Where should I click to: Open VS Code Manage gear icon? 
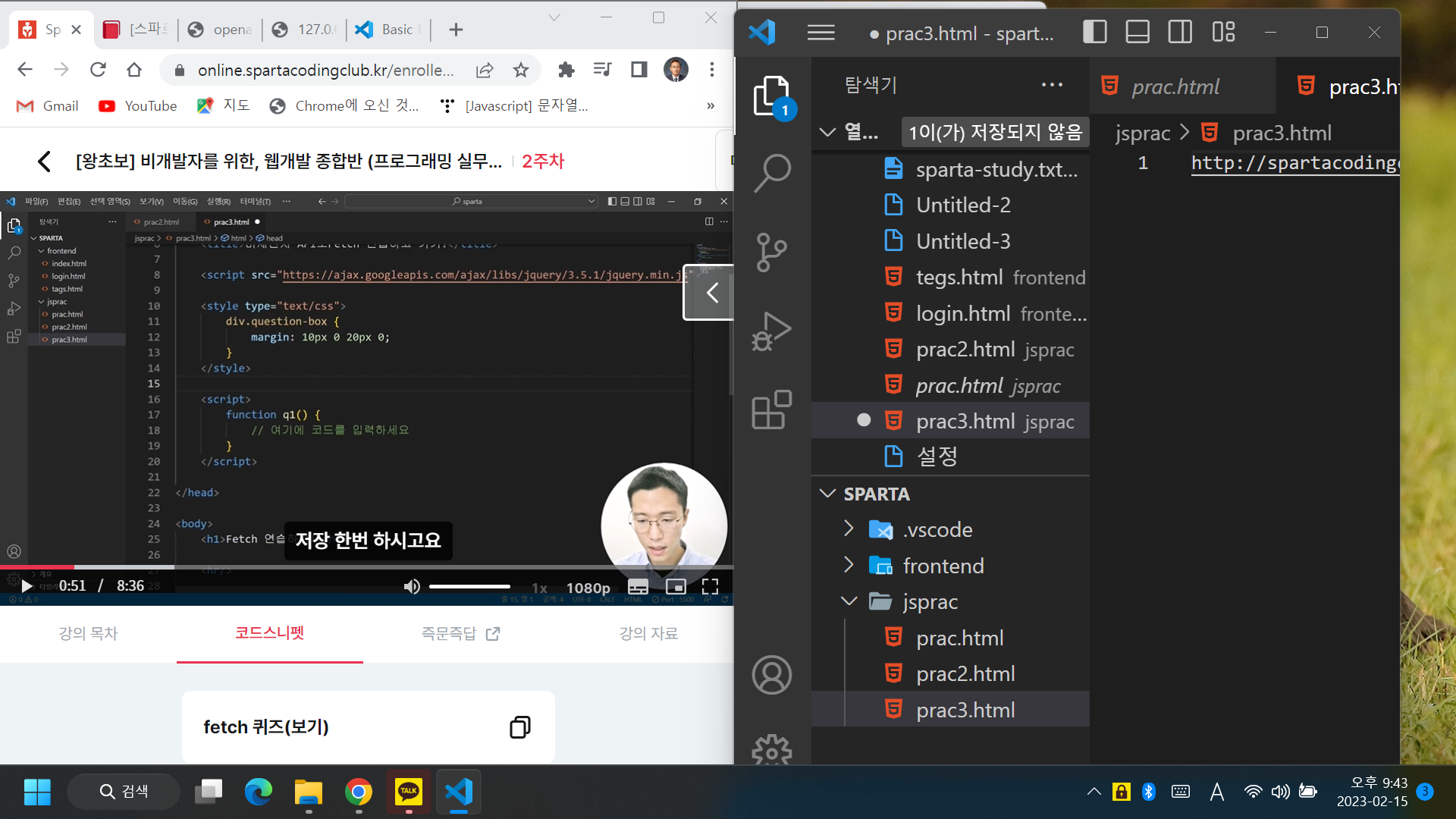pyautogui.click(x=772, y=750)
